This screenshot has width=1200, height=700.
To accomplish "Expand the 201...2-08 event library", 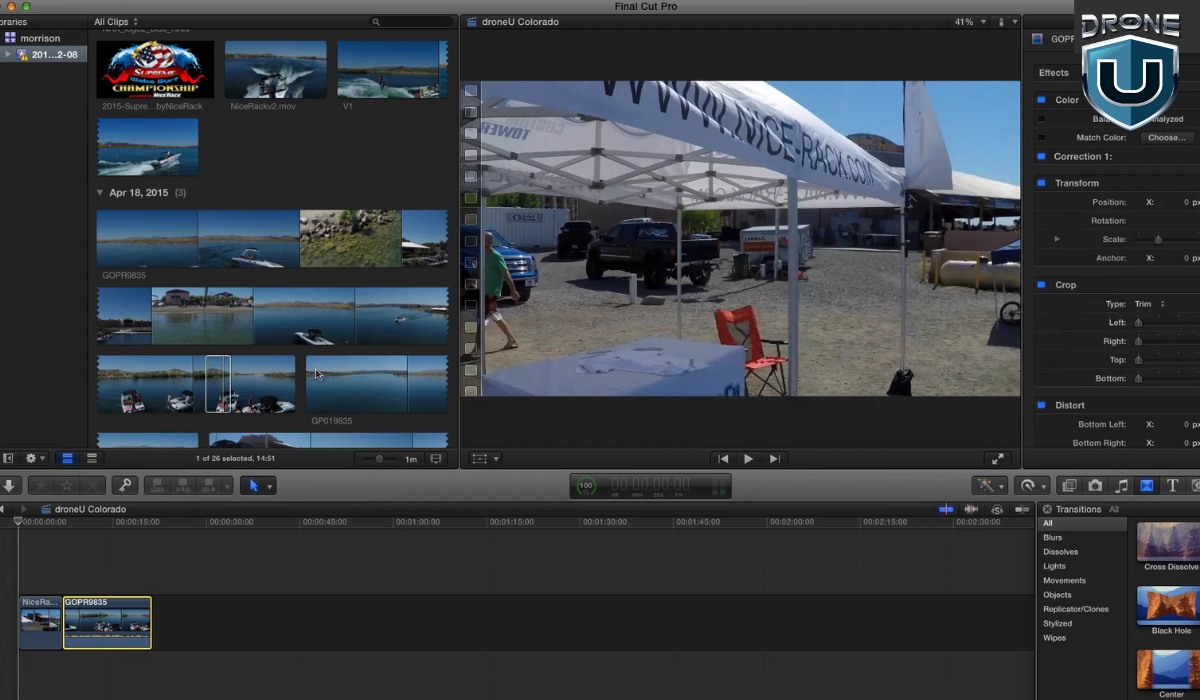I will [9, 54].
